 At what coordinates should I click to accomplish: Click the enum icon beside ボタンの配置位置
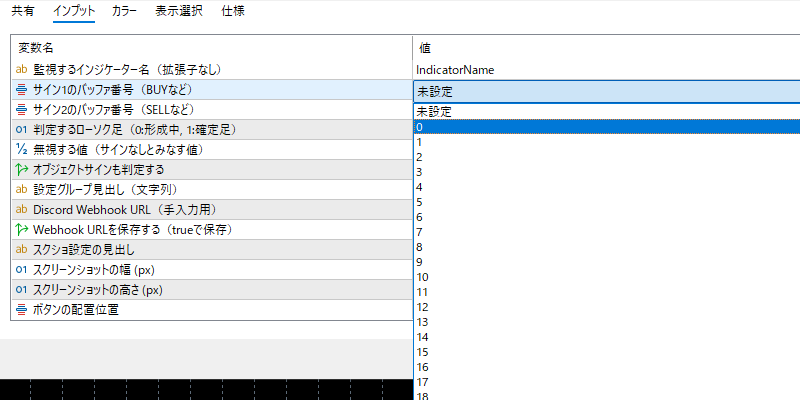coord(22,310)
